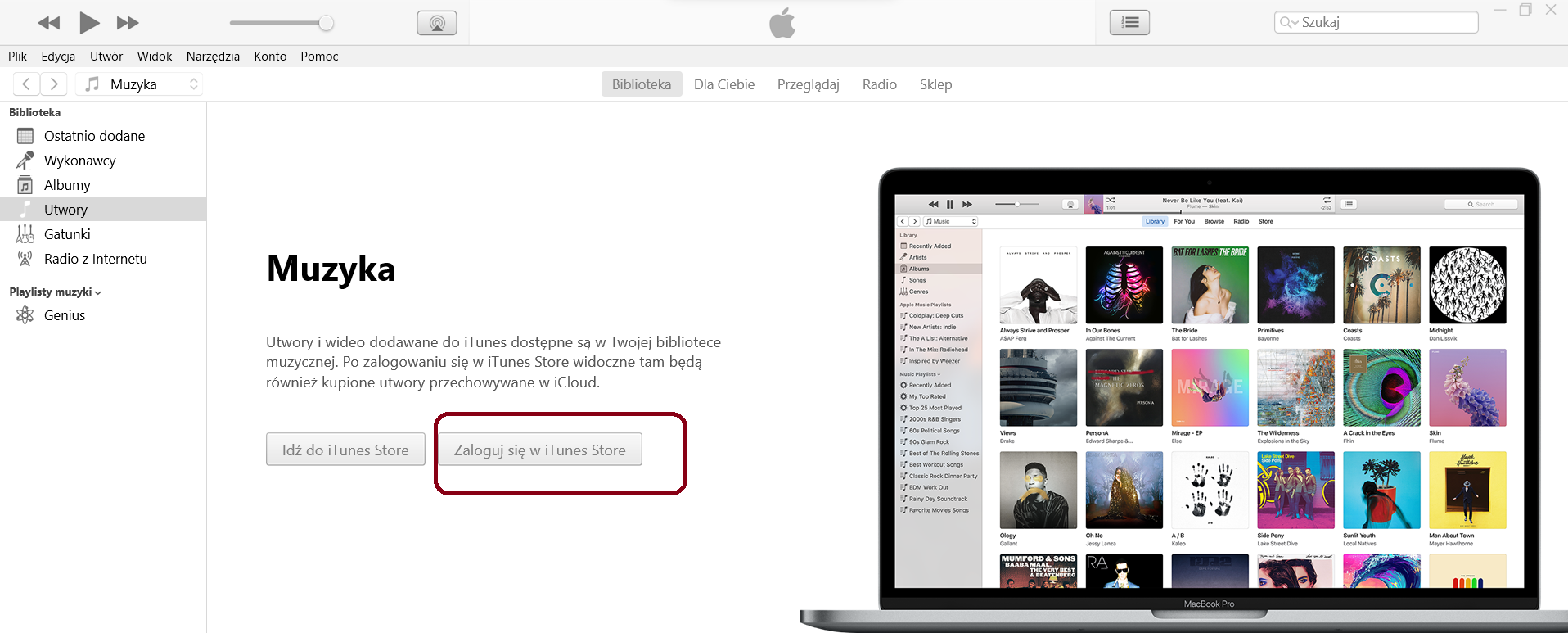This screenshot has width=1568, height=633.
Task: Start playback with the Play button
Action: (89, 23)
